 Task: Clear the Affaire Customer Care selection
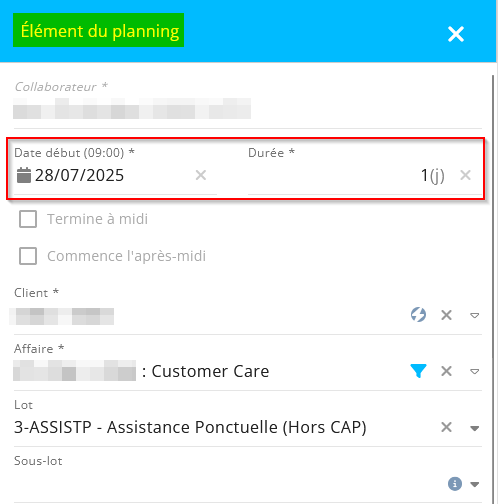coord(446,371)
